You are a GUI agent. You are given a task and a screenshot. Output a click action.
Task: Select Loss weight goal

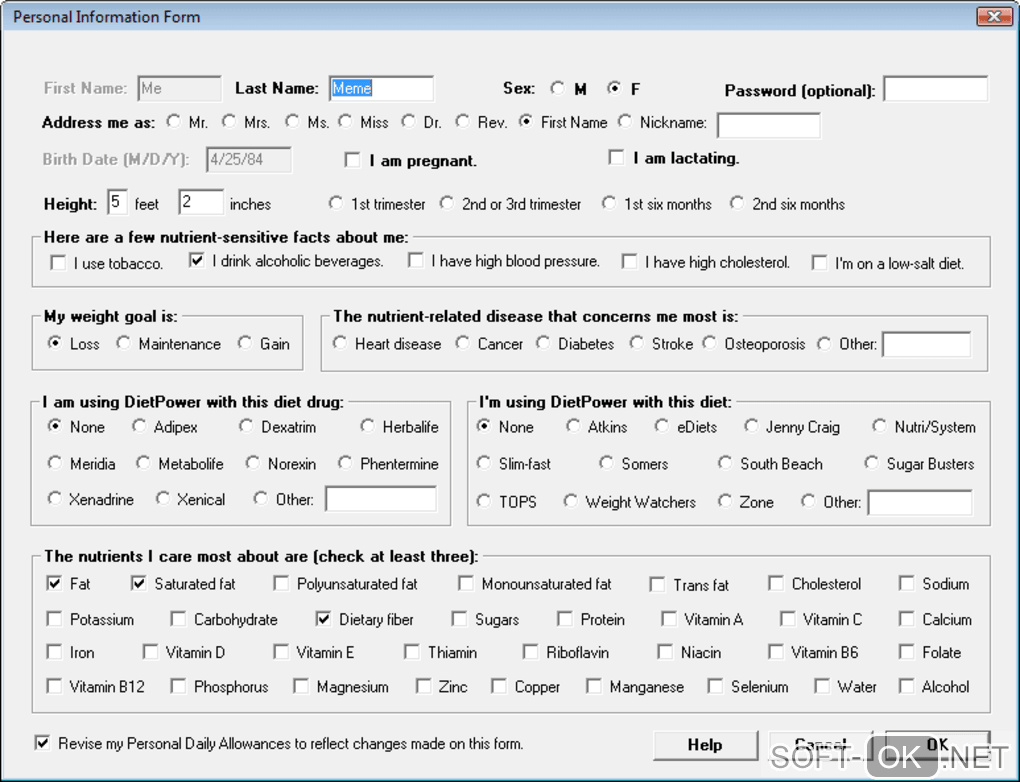pos(55,343)
